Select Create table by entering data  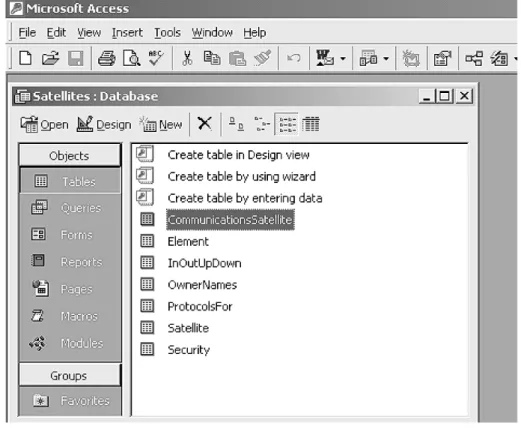pos(245,198)
